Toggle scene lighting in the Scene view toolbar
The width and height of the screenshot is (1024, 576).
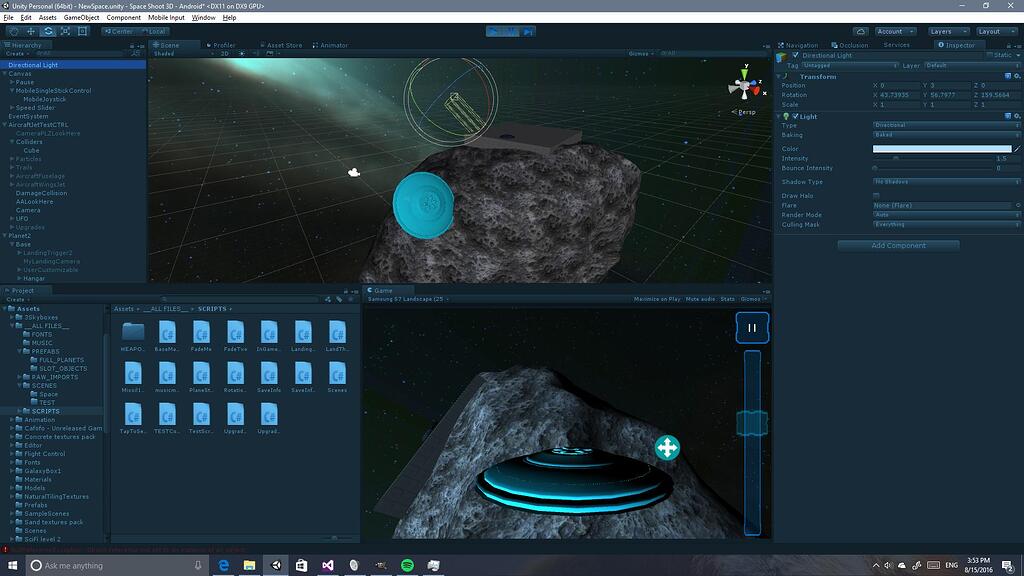[x=242, y=53]
